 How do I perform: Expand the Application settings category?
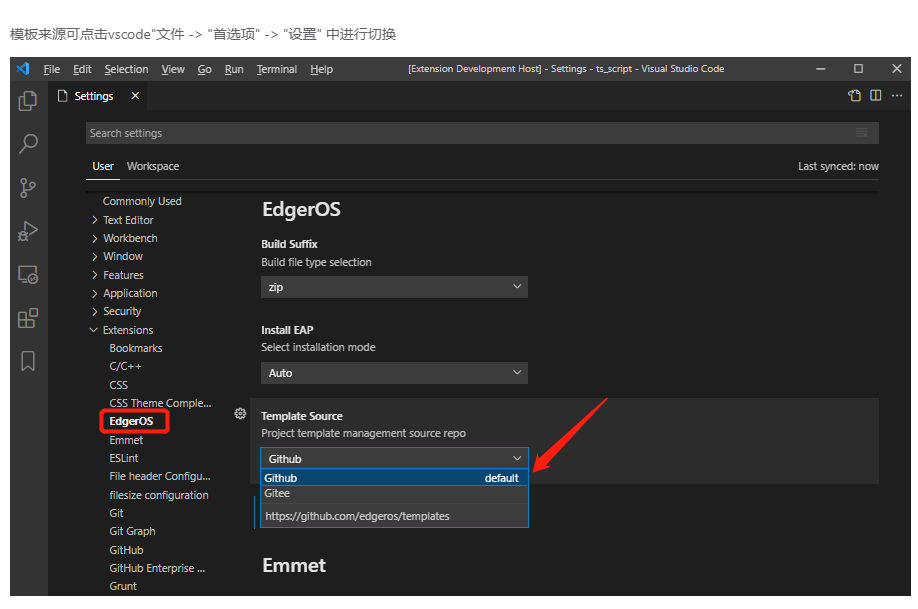tap(130, 293)
